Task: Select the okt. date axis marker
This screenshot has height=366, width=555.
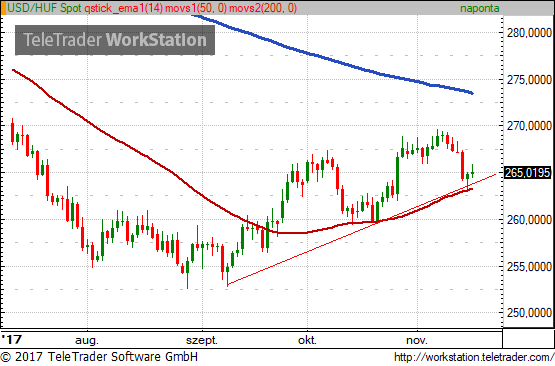Action: click(x=307, y=341)
